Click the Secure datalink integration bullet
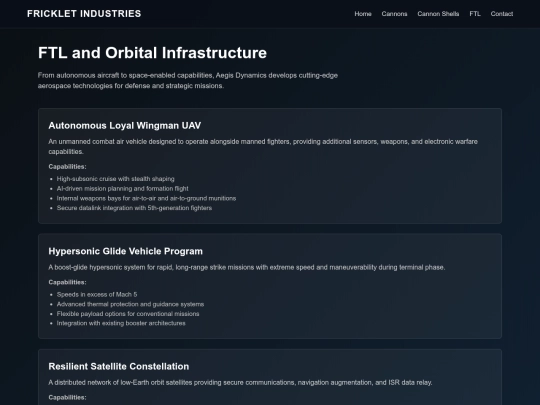 point(134,208)
